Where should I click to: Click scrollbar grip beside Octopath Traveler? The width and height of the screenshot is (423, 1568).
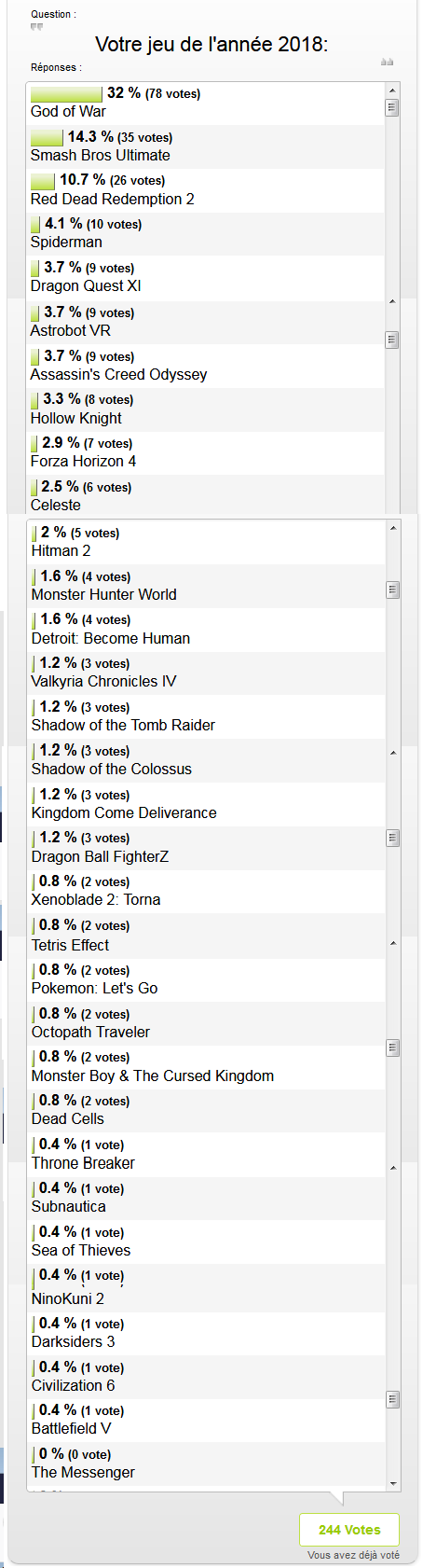click(x=393, y=1048)
